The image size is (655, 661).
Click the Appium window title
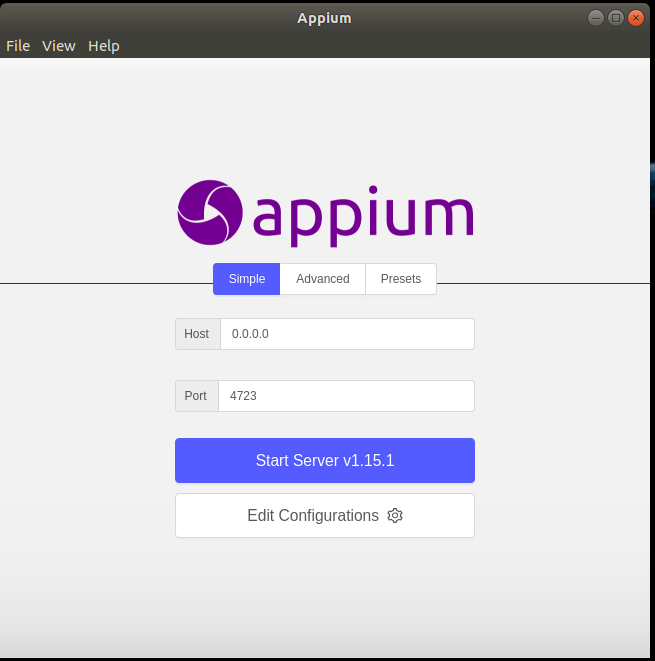coord(324,18)
